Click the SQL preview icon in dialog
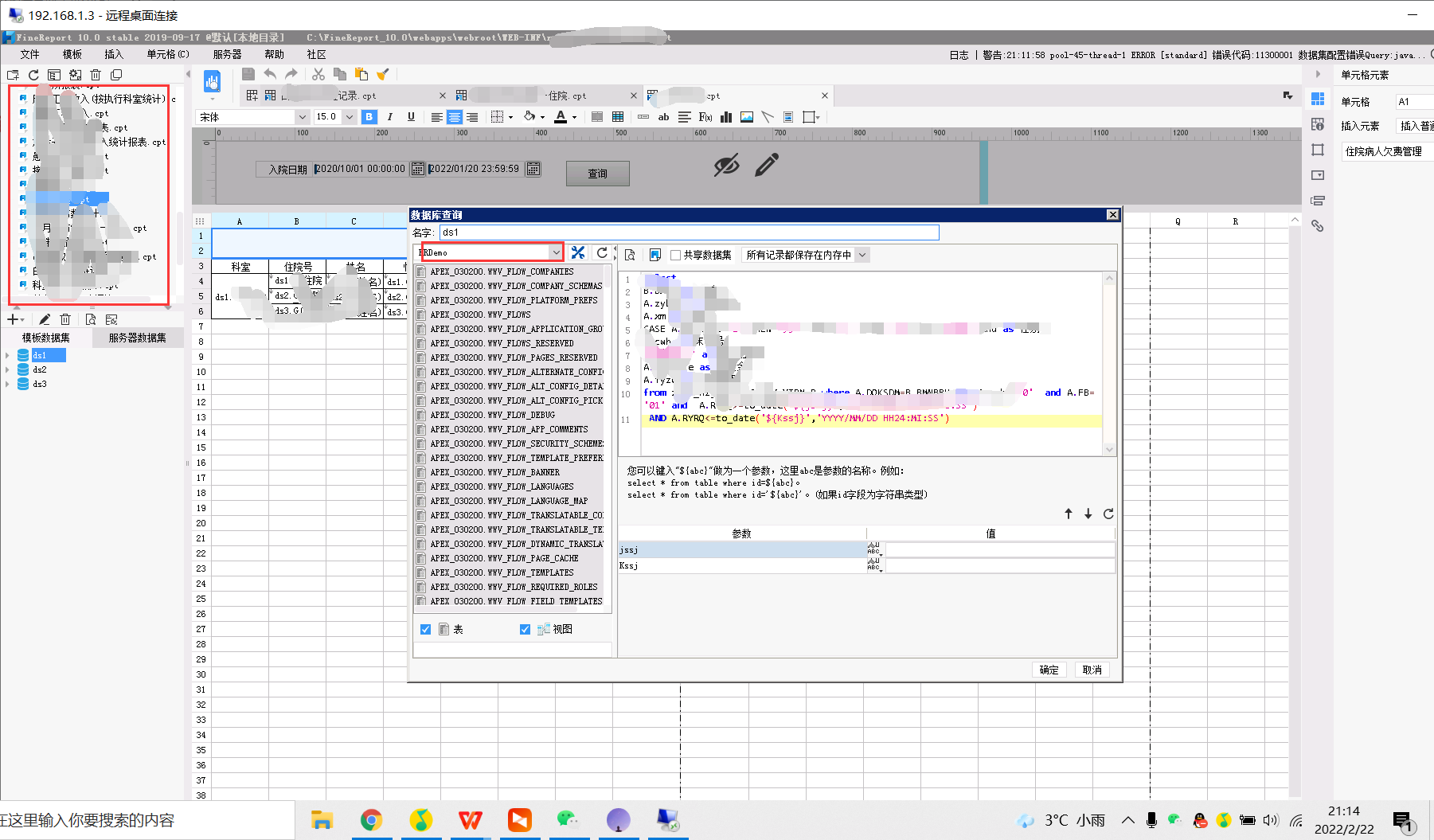 pos(630,255)
